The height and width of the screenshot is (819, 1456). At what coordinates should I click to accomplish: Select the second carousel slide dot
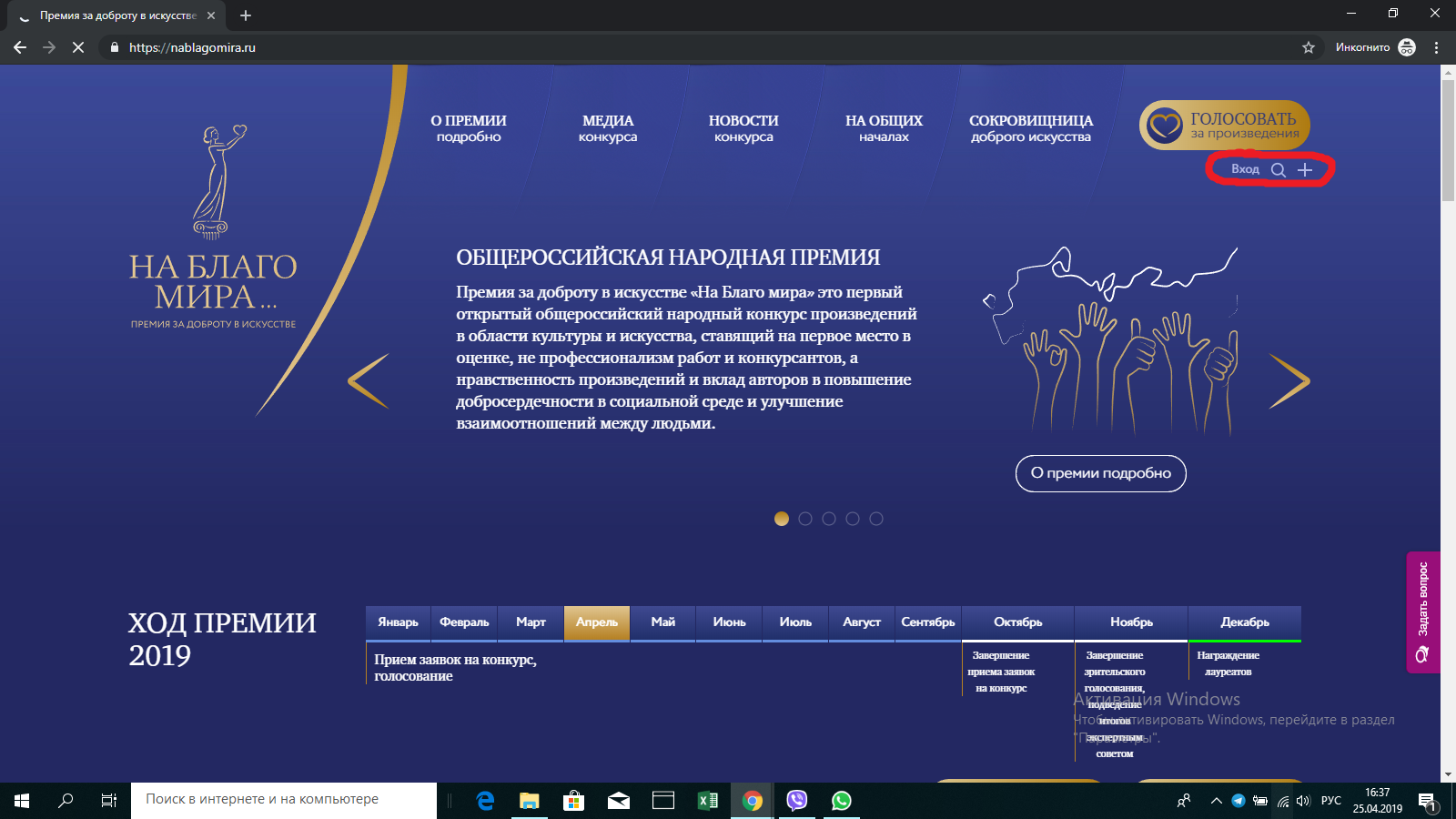pyautogui.click(x=805, y=519)
